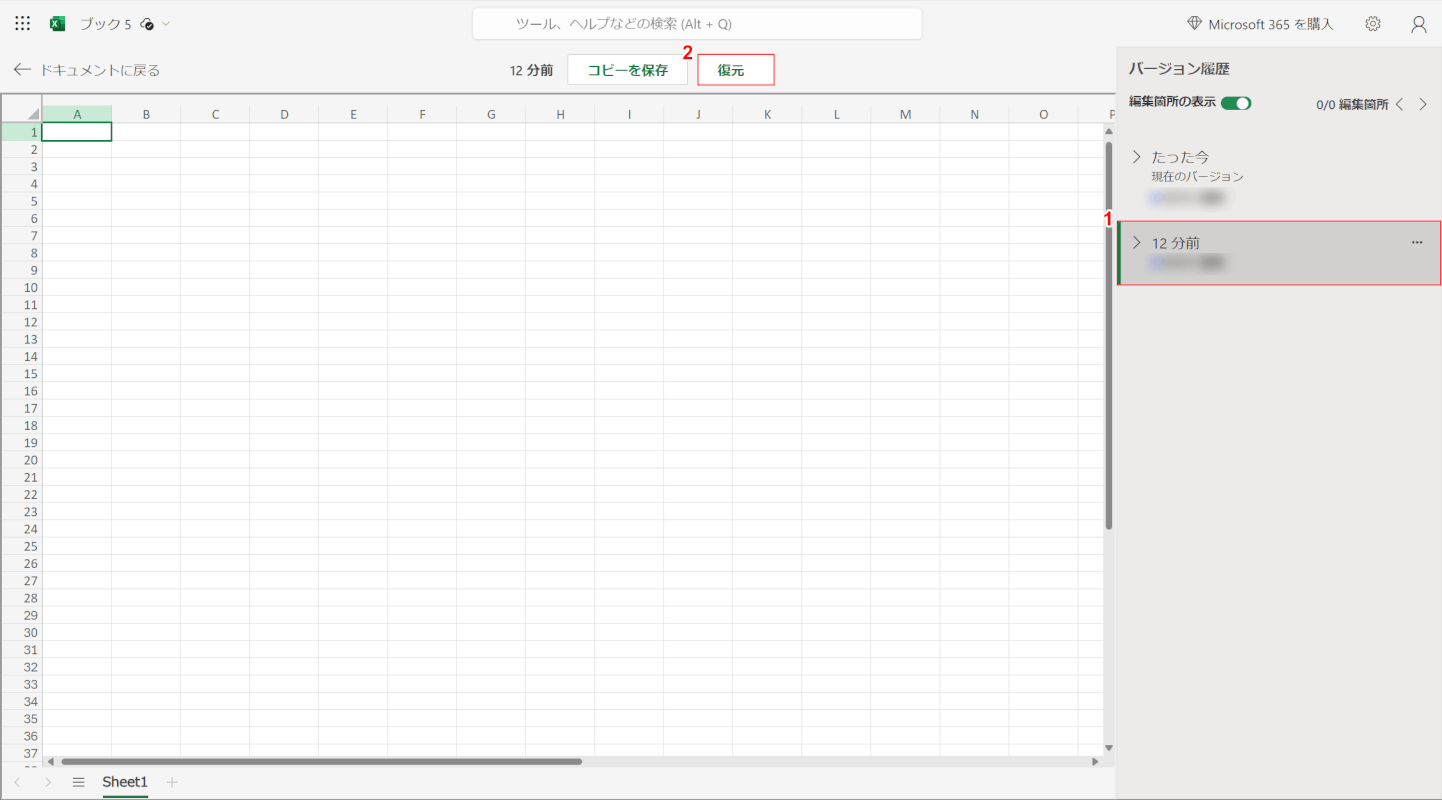The width and height of the screenshot is (1442, 800).
Task: Go back via ドキュメントに戻る
Action: 86,70
